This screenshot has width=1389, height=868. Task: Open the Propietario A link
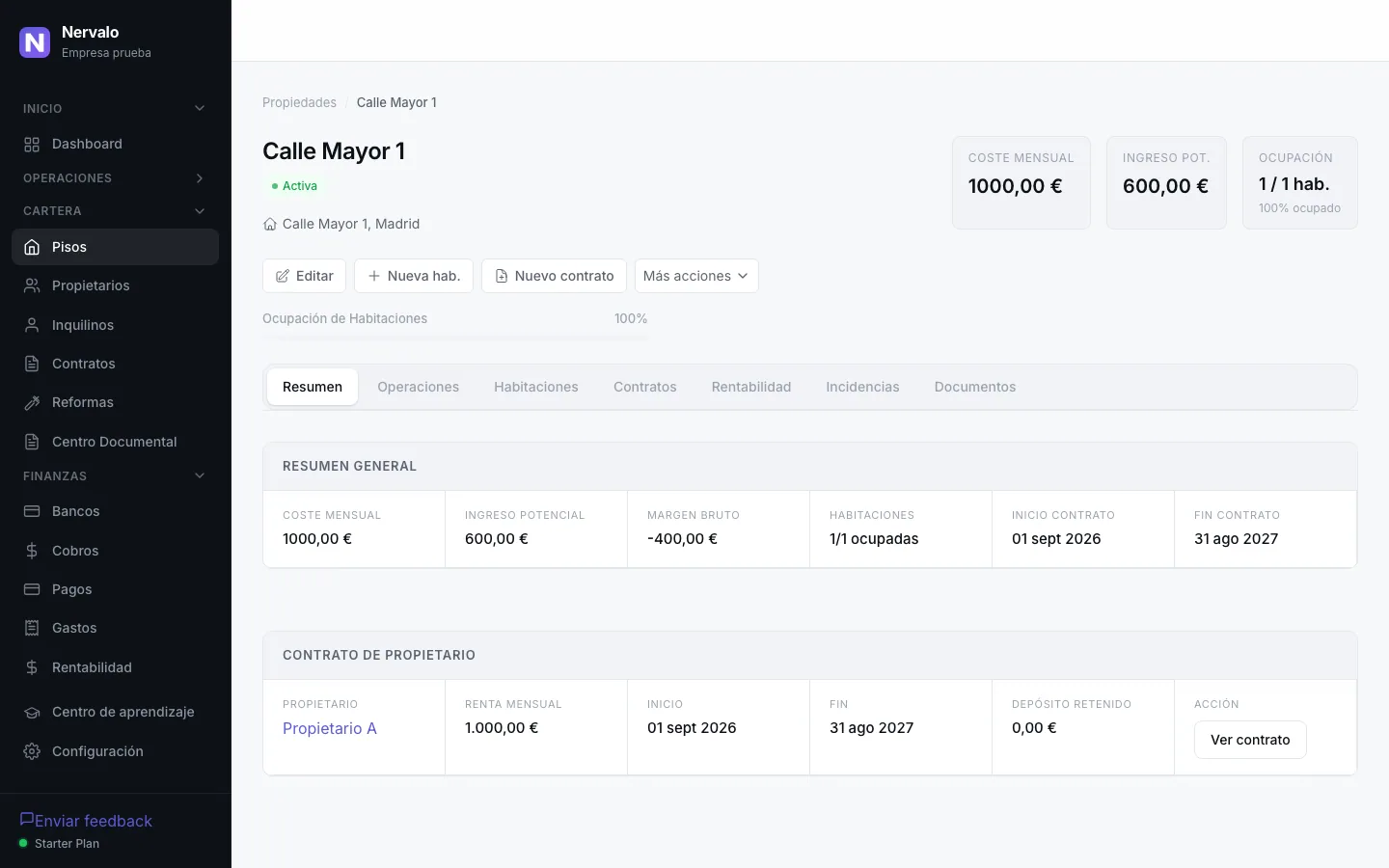[330, 728]
